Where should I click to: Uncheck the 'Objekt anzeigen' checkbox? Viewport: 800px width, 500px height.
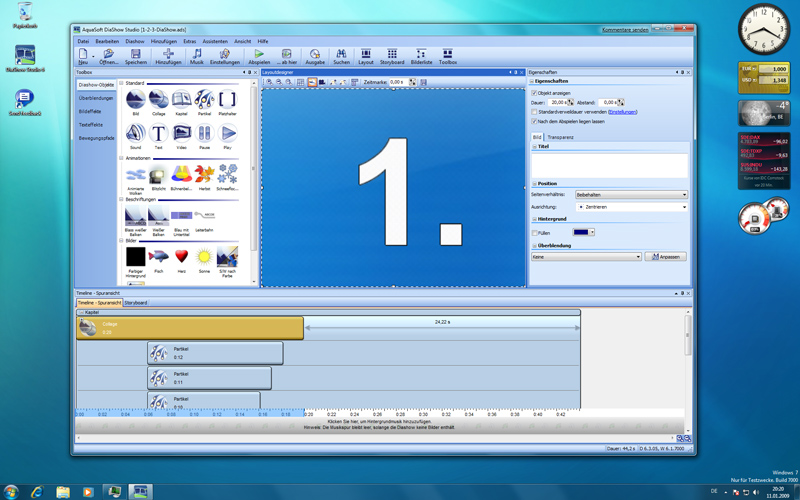point(534,93)
